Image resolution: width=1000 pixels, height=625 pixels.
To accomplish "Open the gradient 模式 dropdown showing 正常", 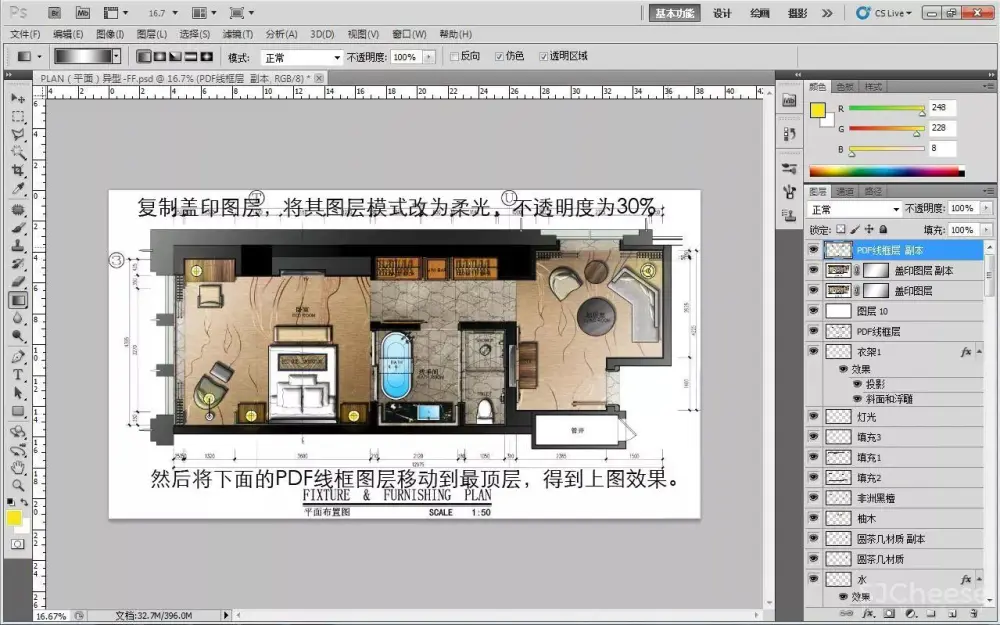I will pyautogui.click(x=302, y=58).
